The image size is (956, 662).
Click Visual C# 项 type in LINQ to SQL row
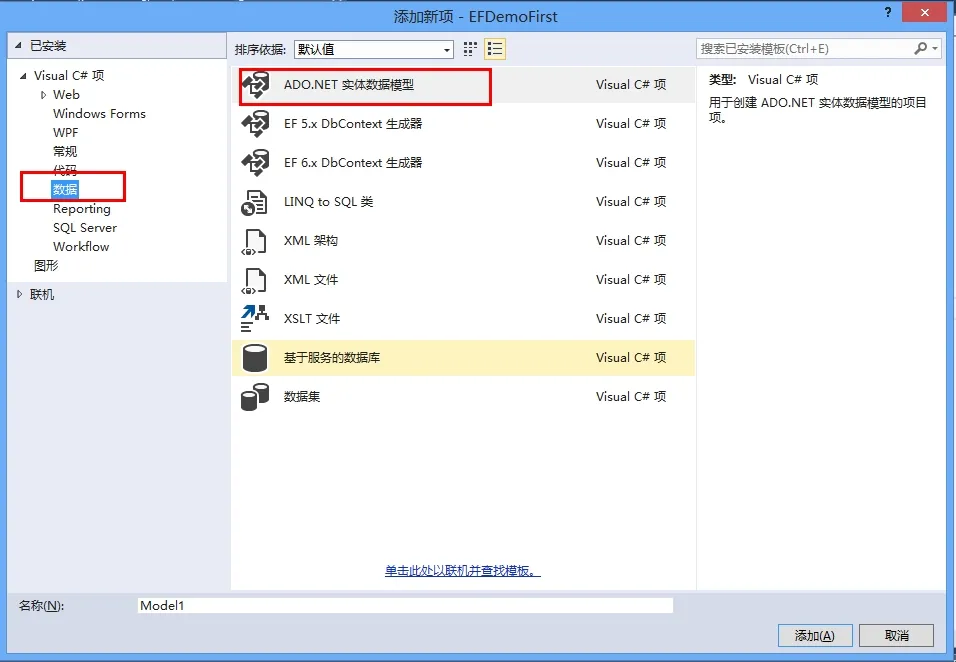tap(631, 202)
